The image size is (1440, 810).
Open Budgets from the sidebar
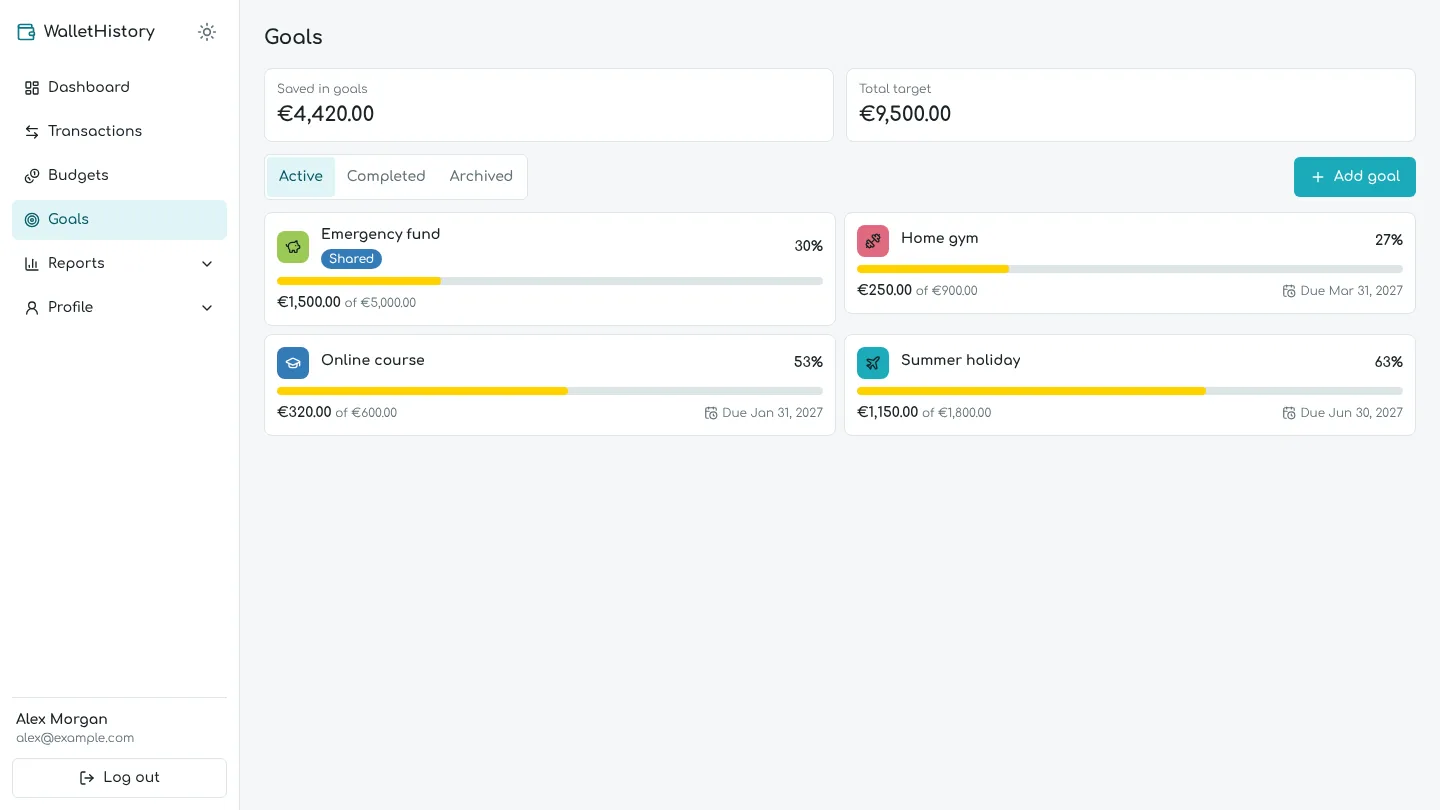point(119,176)
